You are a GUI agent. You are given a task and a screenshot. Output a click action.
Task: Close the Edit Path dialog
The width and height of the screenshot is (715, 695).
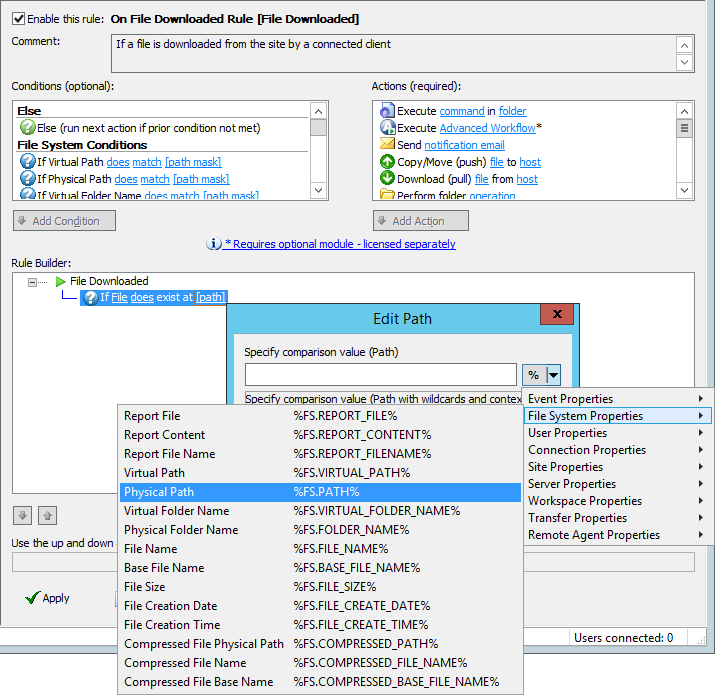click(x=554, y=316)
